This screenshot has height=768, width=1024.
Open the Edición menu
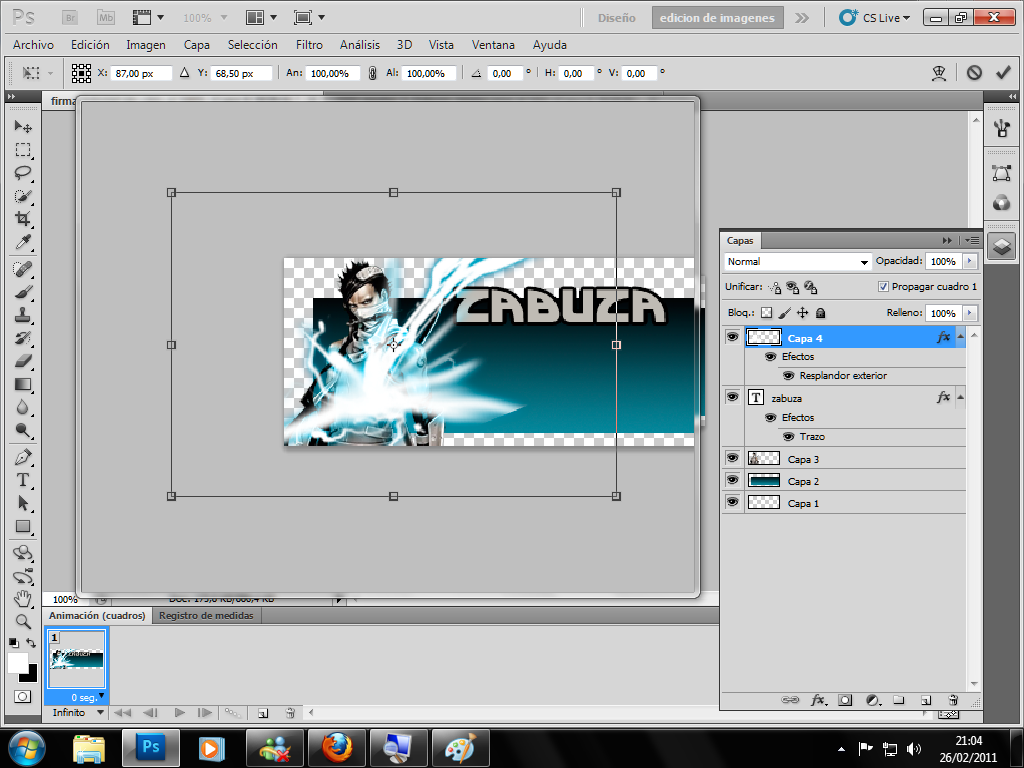pos(90,44)
